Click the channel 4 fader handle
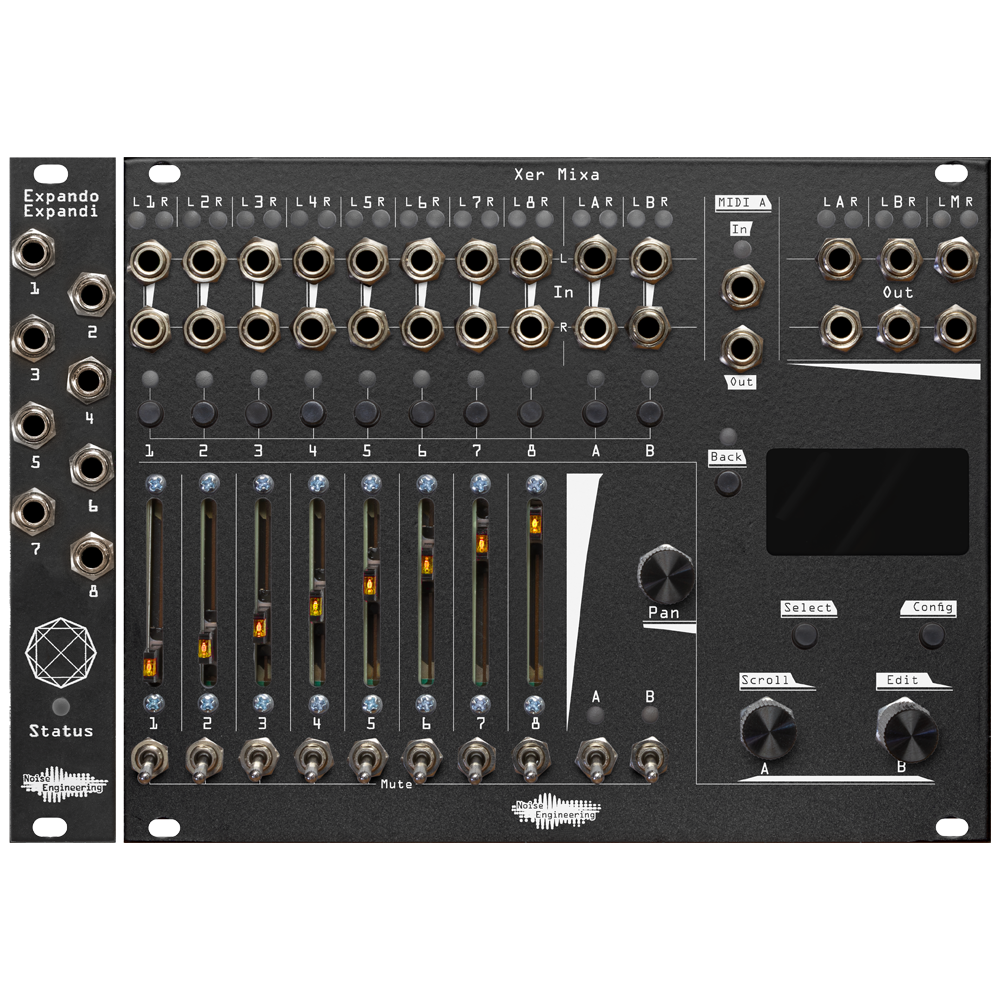 tap(316, 605)
